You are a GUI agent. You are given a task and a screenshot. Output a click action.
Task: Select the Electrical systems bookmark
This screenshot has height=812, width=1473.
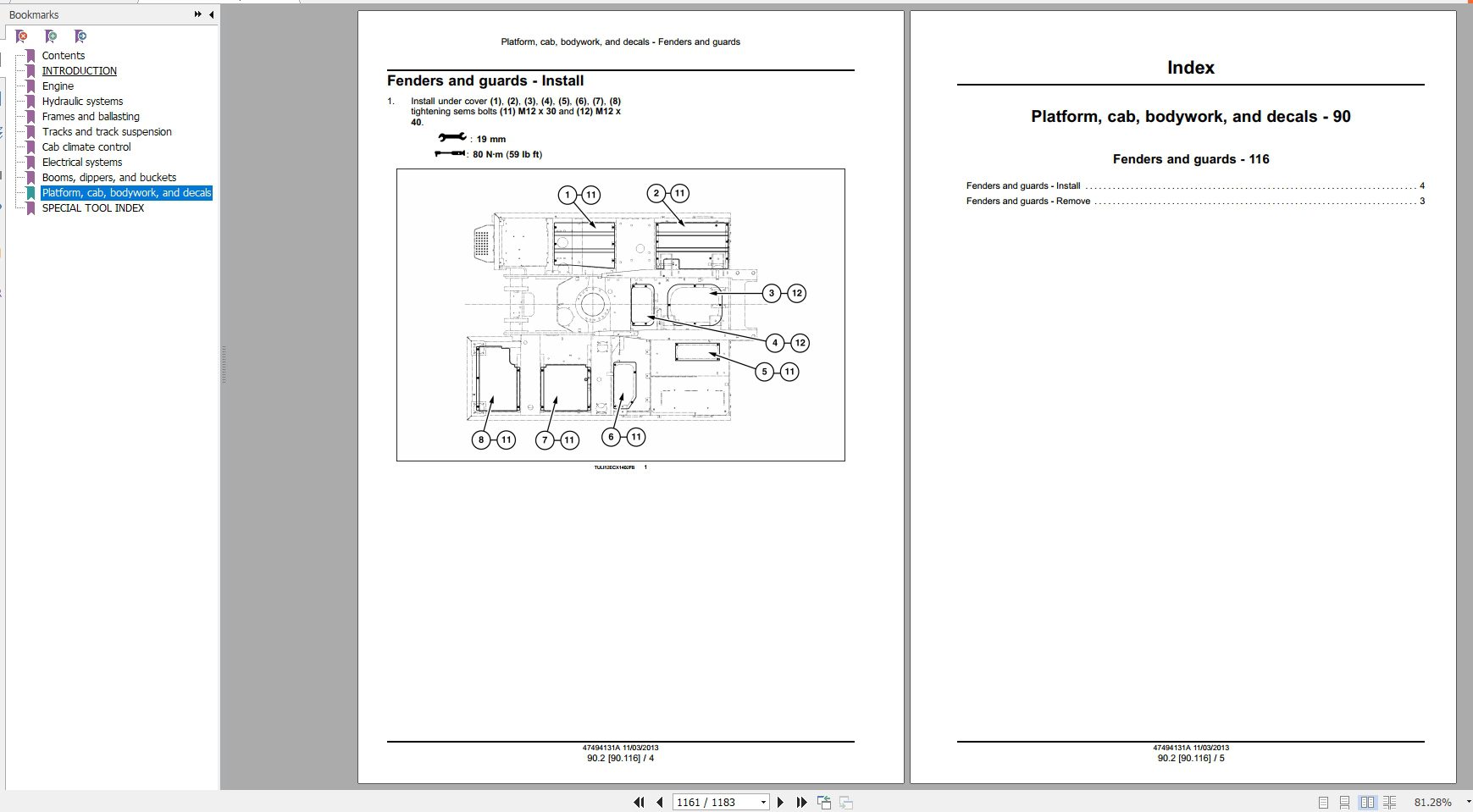(81, 162)
